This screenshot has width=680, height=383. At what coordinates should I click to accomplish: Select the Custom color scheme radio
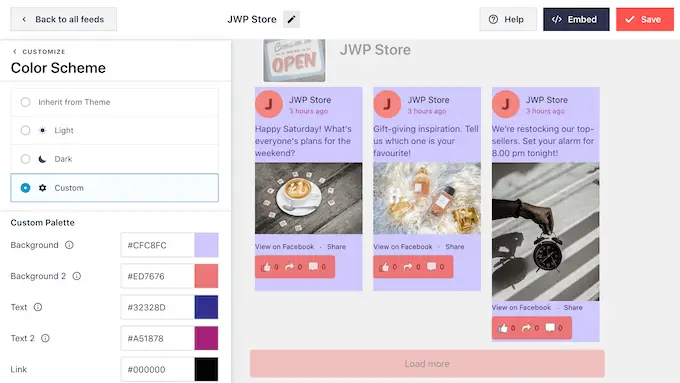tap(25, 188)
